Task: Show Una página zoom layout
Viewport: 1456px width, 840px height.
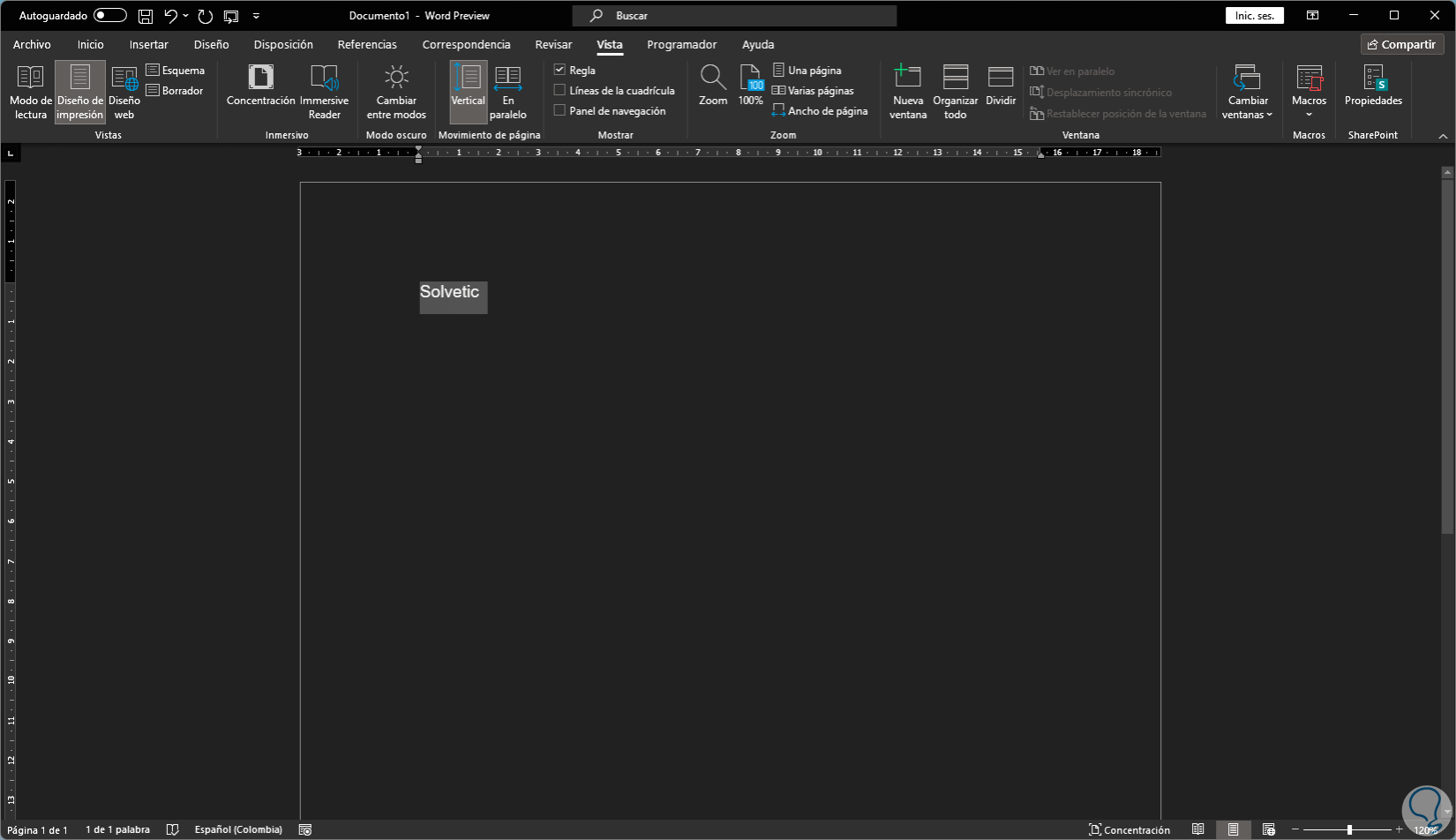Action: coord(807,71)
